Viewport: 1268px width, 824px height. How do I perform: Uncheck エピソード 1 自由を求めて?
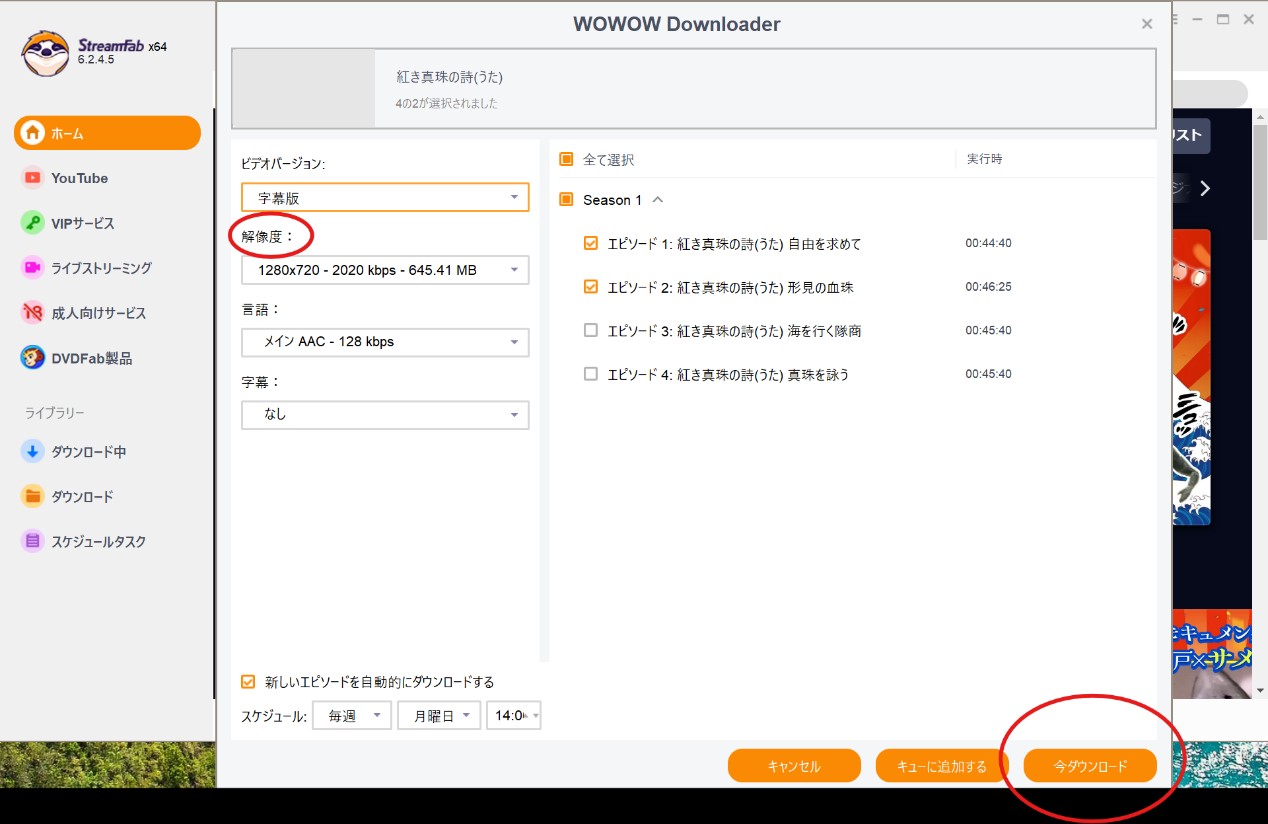[591, 243]
